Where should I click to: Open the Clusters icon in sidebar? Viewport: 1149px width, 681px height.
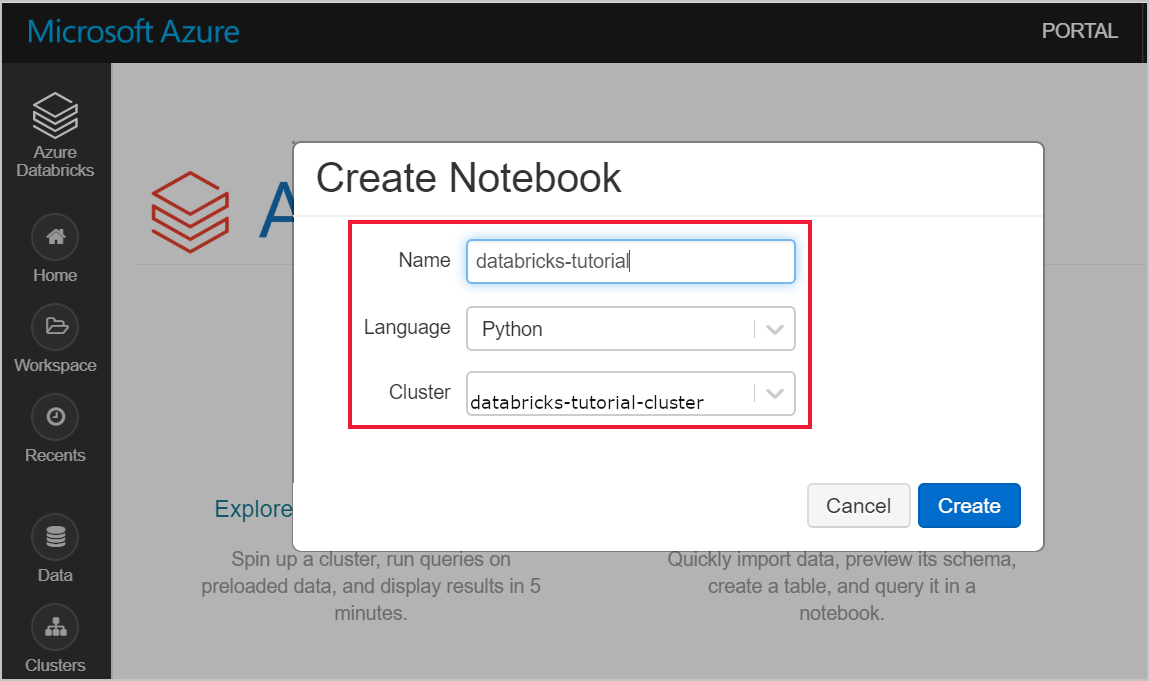(55, 627)
